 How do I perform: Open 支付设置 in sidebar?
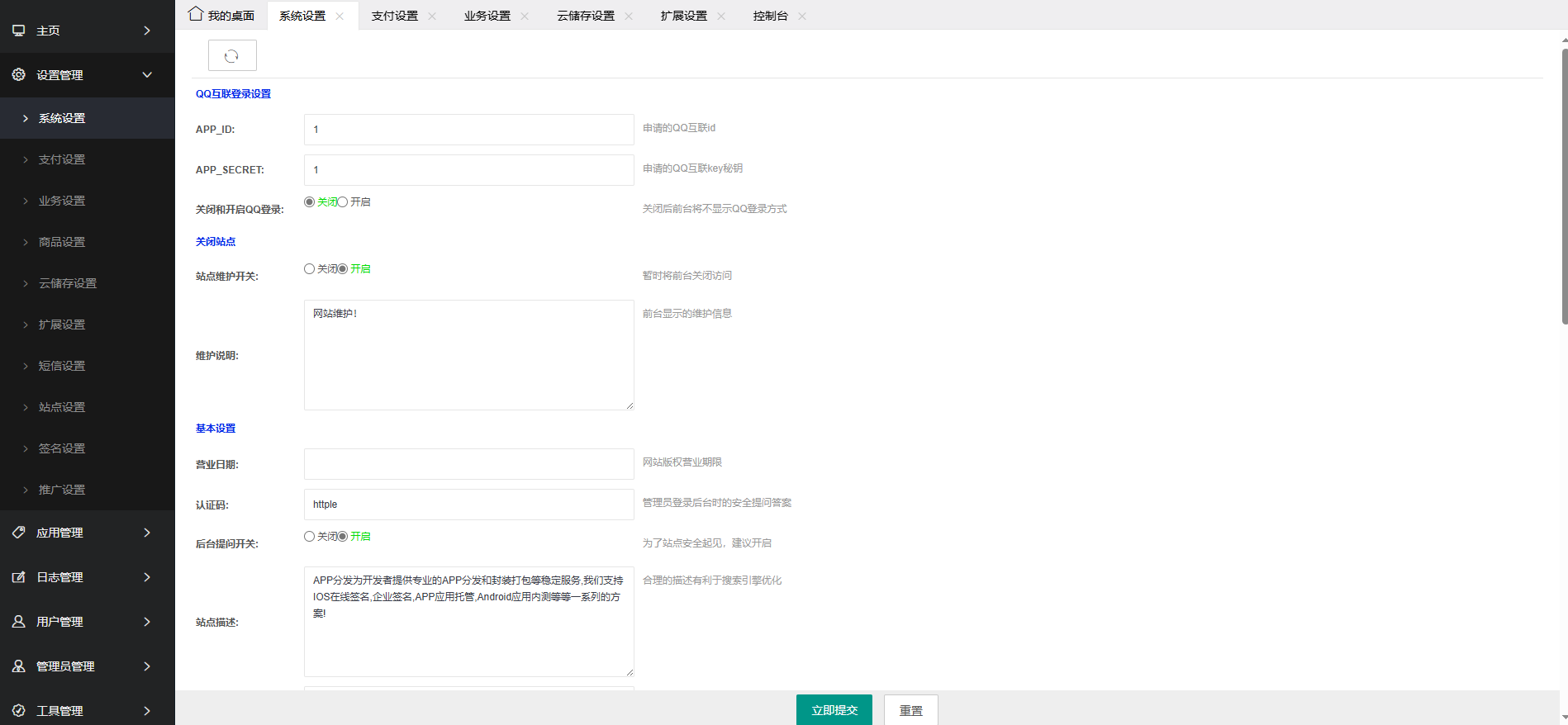pos(88,159)
